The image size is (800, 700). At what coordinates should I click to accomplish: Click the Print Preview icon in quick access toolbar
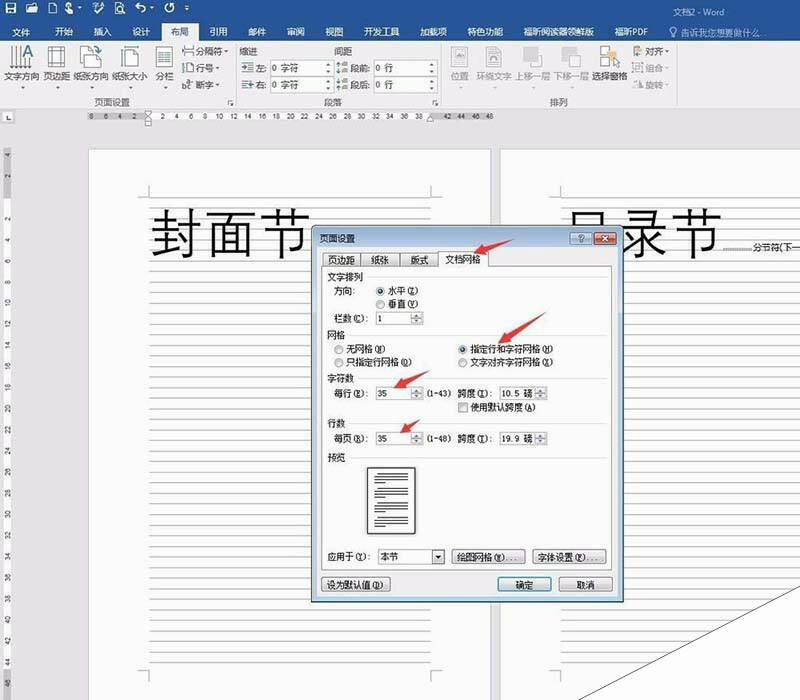119,8
